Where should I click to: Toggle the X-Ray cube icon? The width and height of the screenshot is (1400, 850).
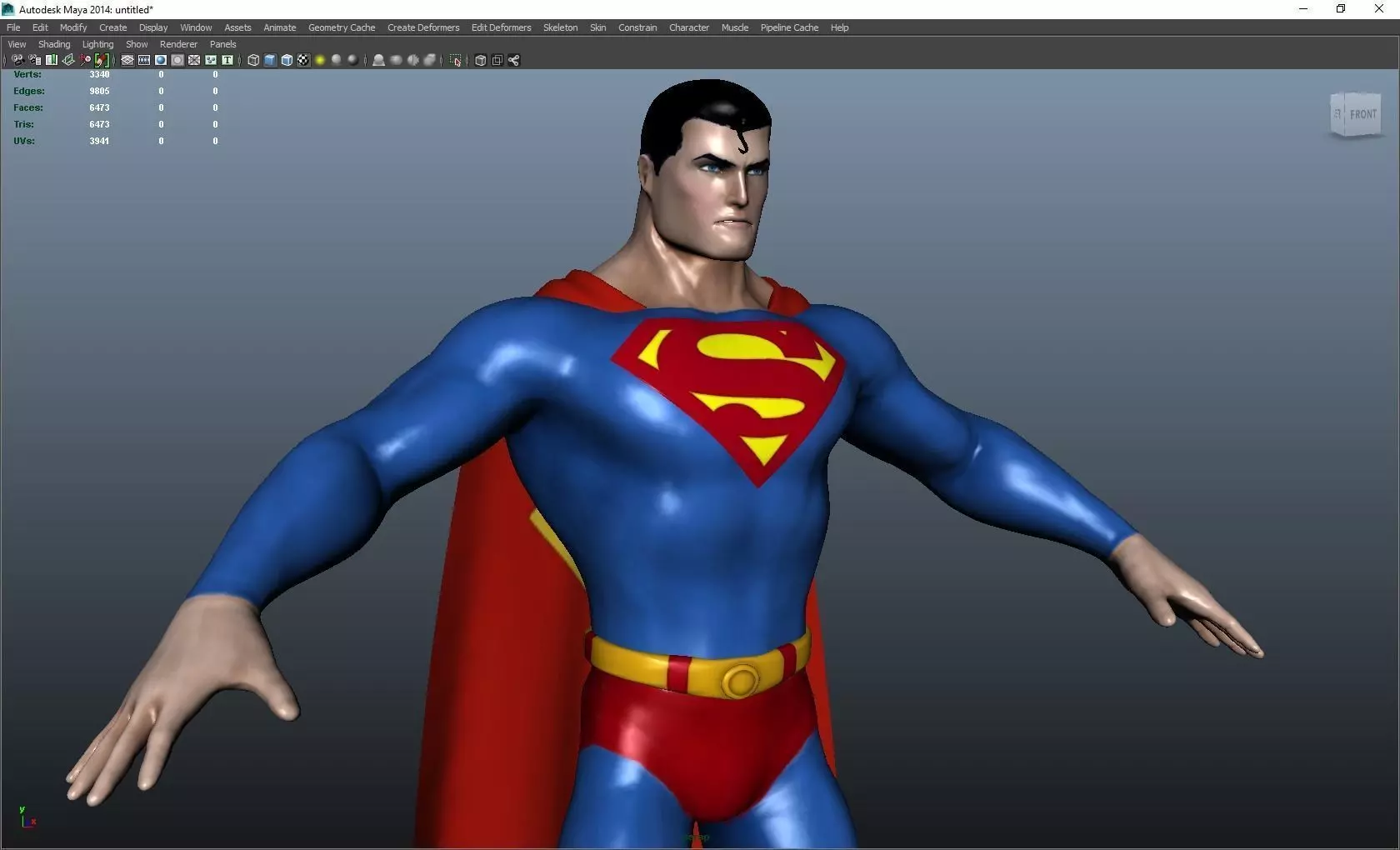pyautogui.click(x=480, y=60)
